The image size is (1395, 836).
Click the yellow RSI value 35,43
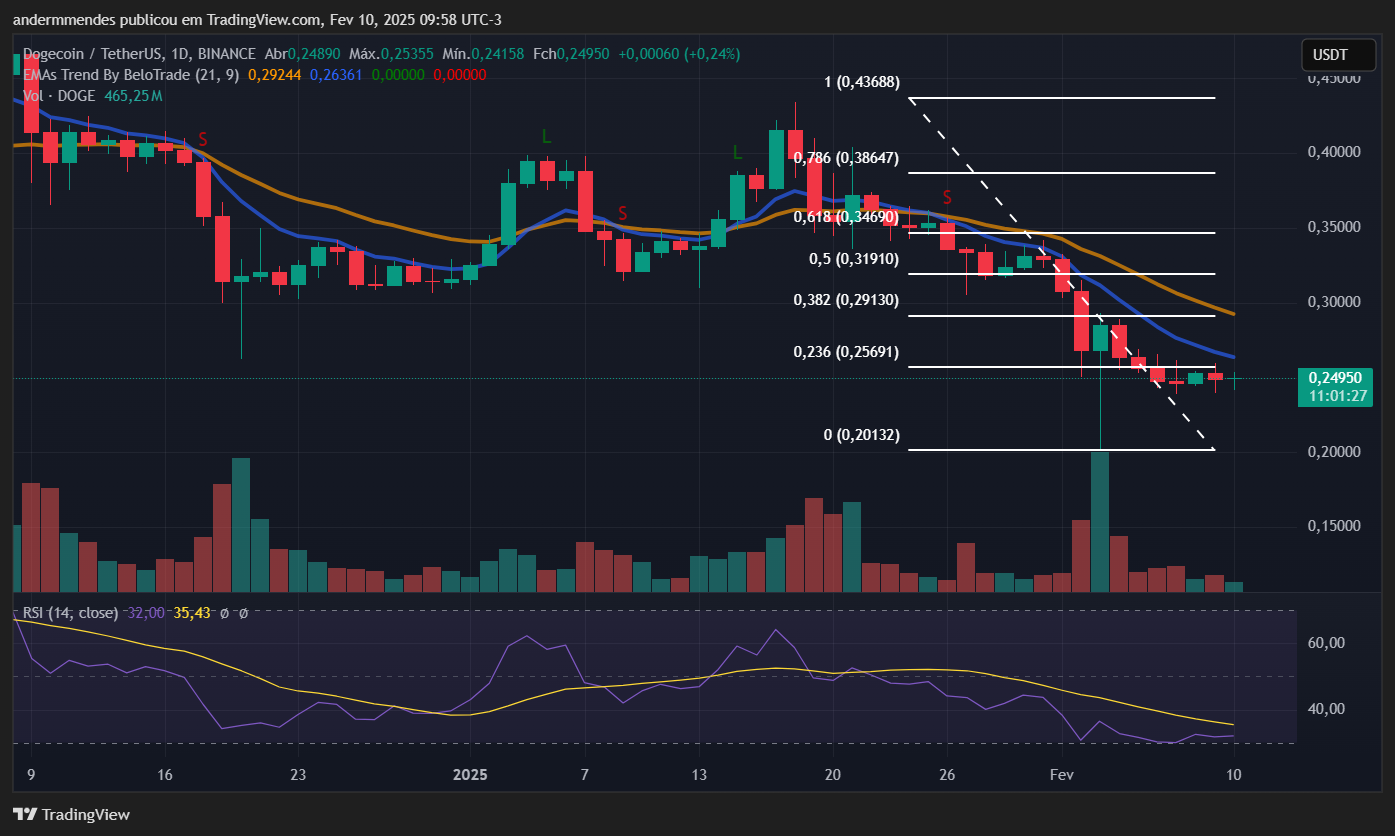(x=192, y=612)
